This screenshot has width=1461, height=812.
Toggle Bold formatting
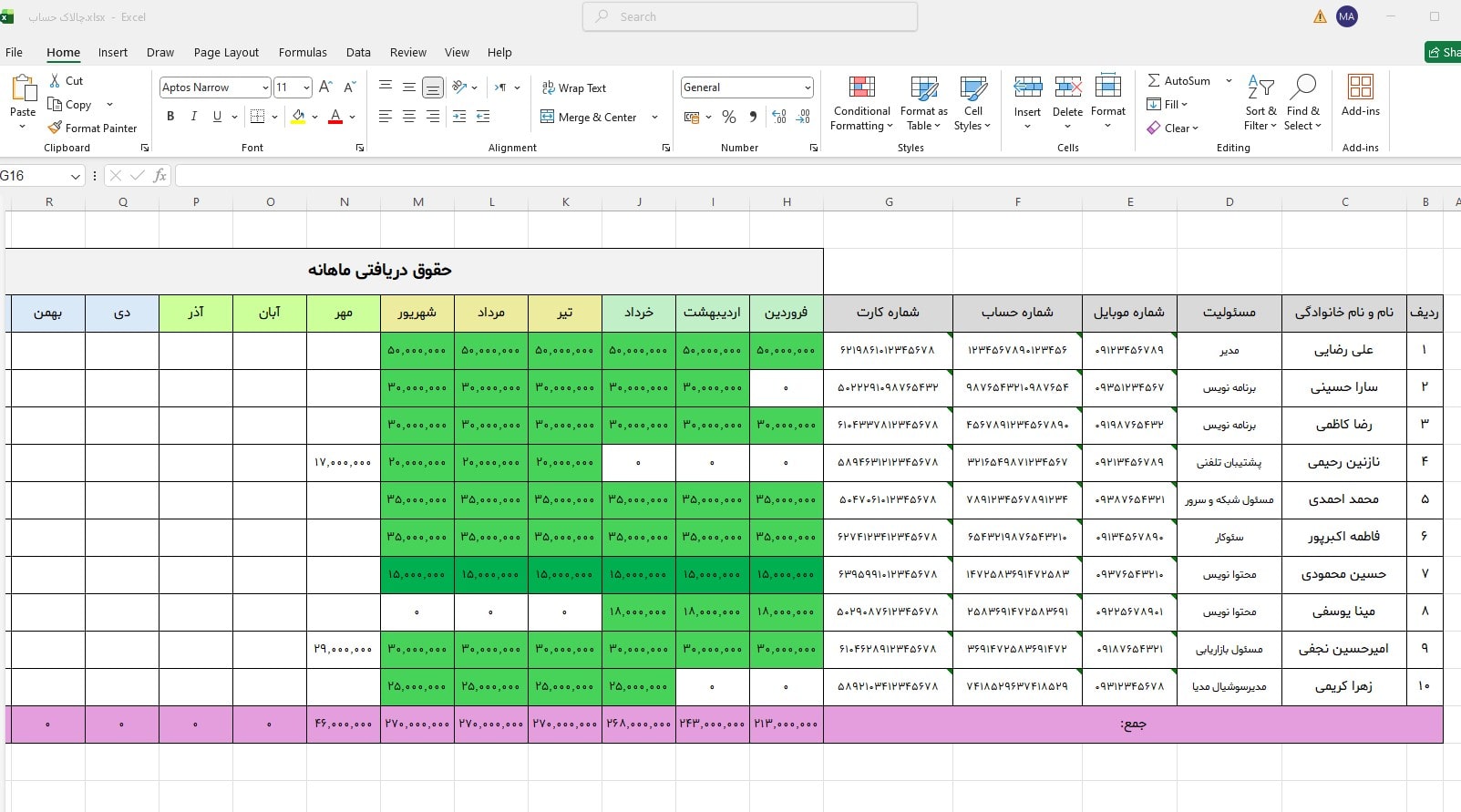[x=170, y=117]
